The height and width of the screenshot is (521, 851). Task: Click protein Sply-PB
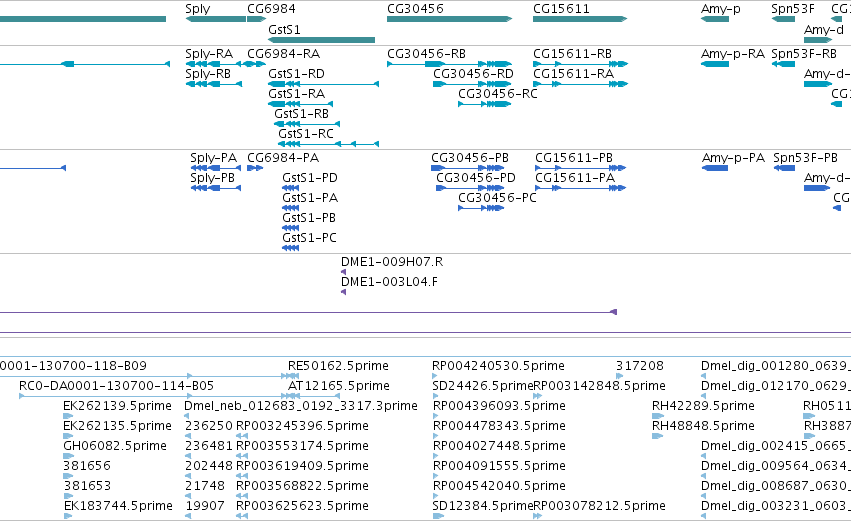point(212,178)
